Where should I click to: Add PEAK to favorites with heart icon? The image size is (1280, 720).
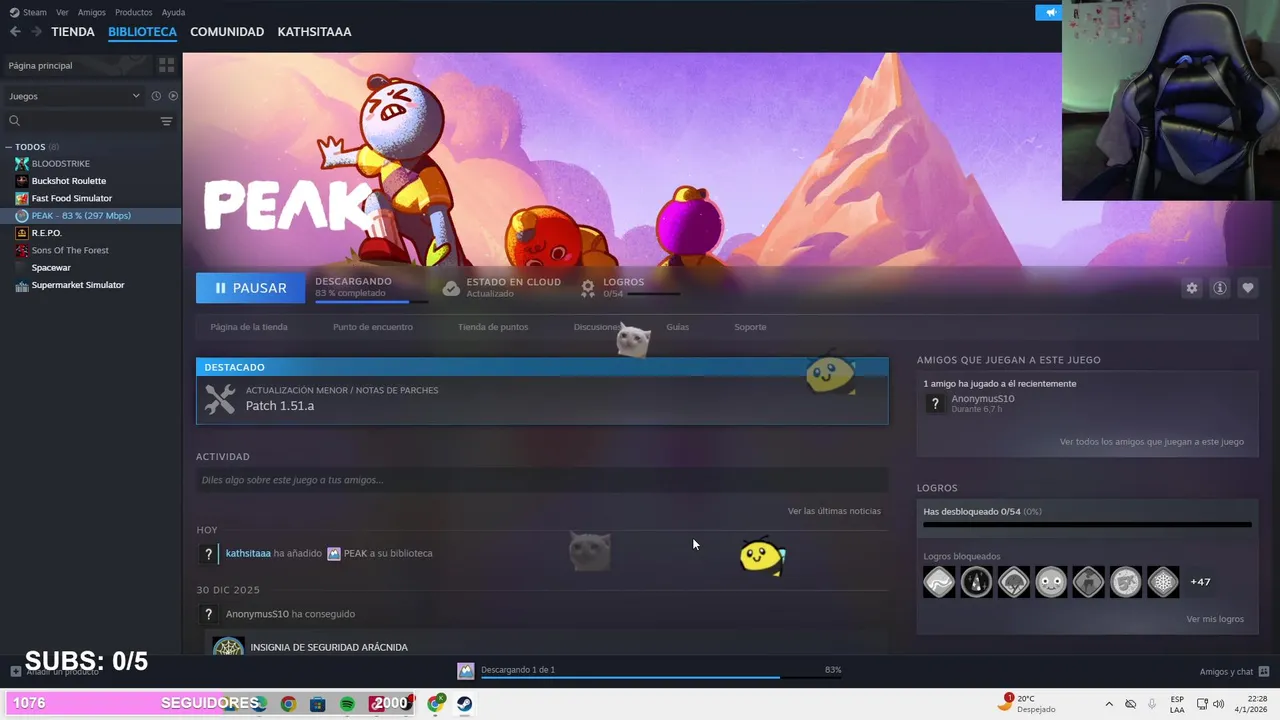point(1248,288)
